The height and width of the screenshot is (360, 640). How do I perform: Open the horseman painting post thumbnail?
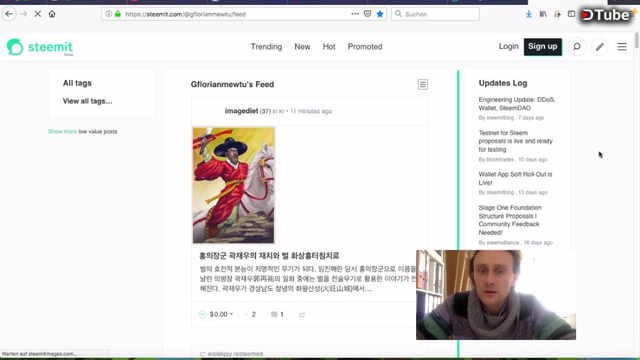click(x=234, y=185)
